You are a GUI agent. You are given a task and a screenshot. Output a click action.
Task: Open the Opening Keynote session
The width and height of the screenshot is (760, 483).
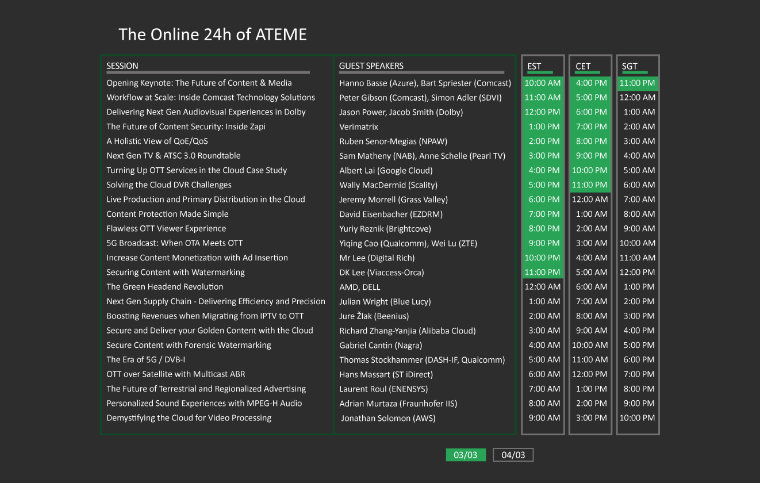pyautogui.click(x=199, y=83)
